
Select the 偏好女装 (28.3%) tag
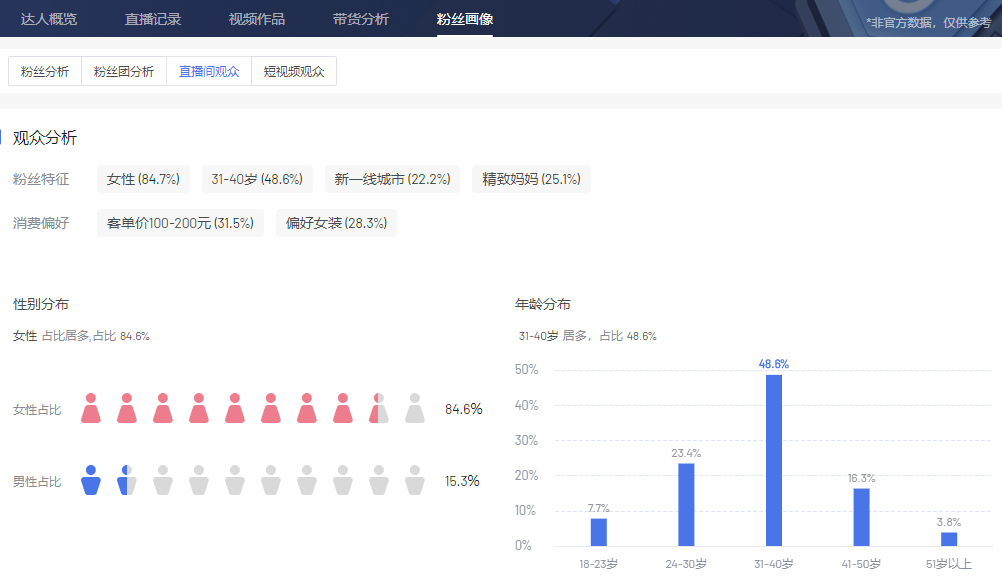pos(336,223)
